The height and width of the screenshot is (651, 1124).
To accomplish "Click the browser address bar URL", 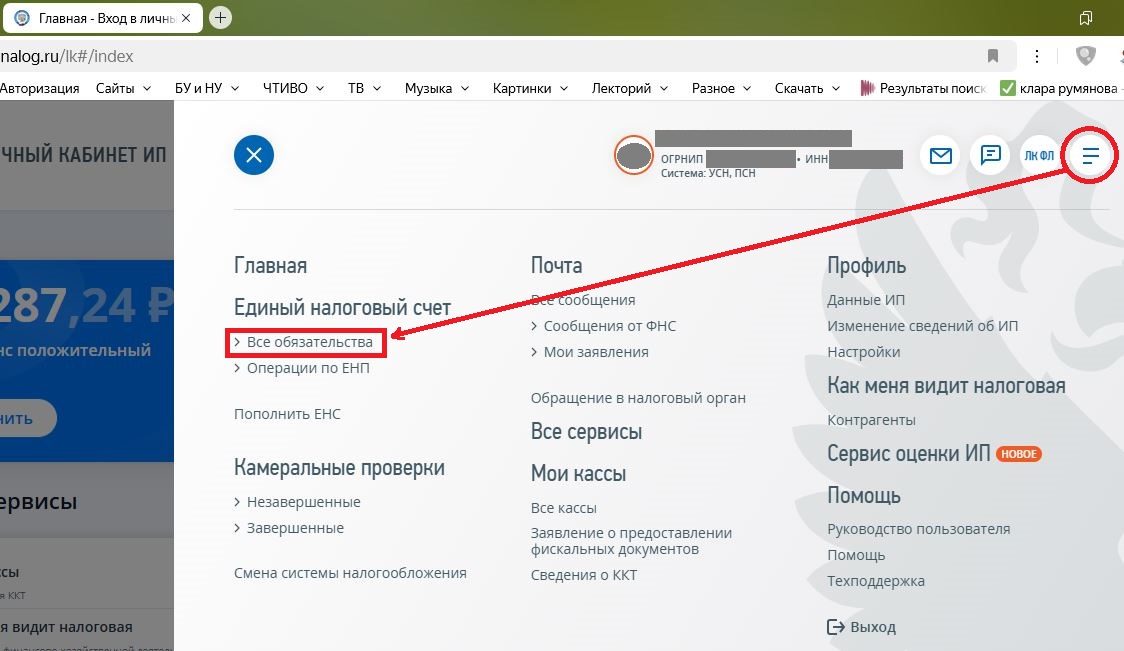I will pyautogui.click(x=67, y=56).
